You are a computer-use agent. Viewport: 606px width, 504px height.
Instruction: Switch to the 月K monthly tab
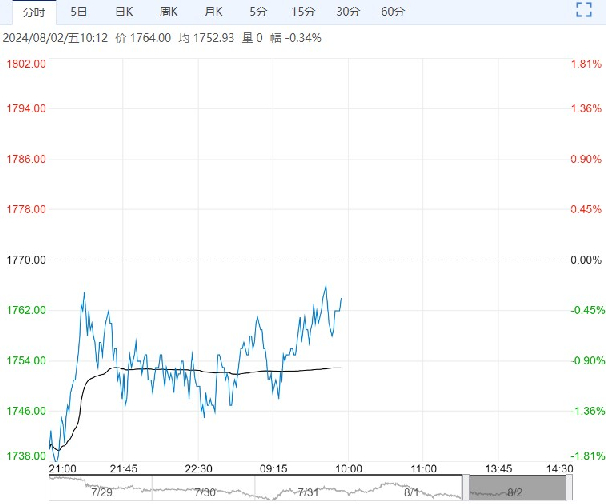213,12
